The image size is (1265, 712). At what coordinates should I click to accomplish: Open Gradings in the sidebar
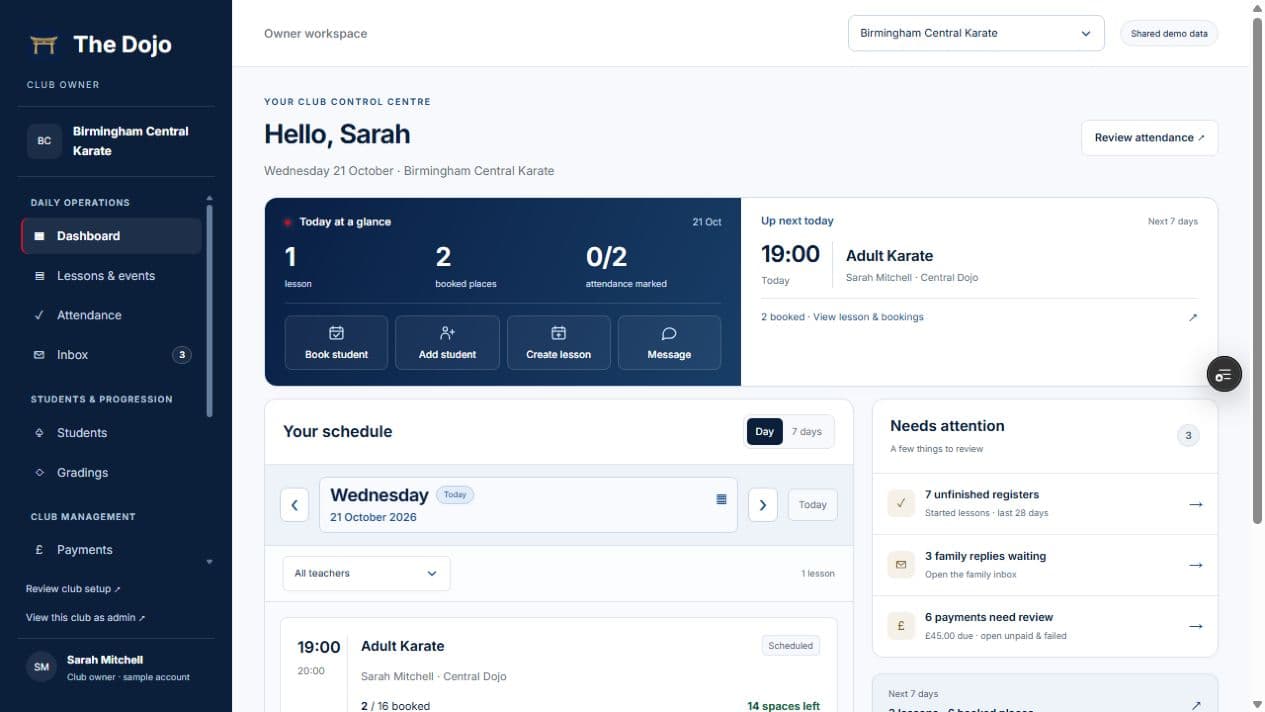click(x=110, y=473)
